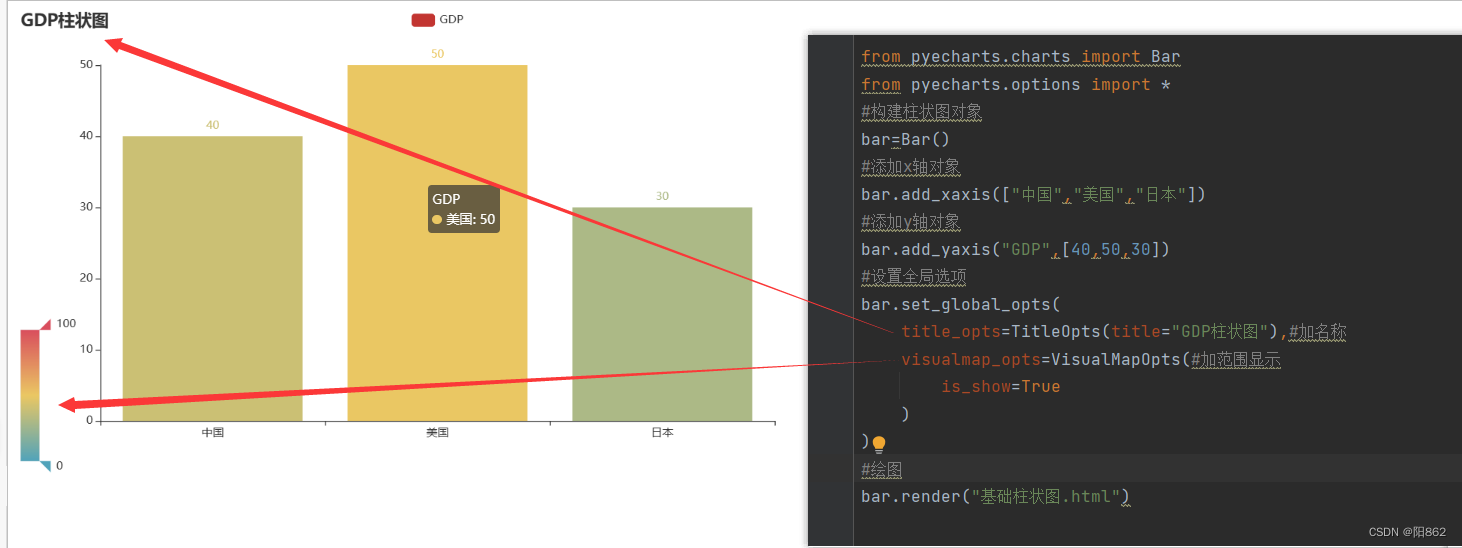
Task: Click the 日本 x-axis label
Action: point(662,433)
